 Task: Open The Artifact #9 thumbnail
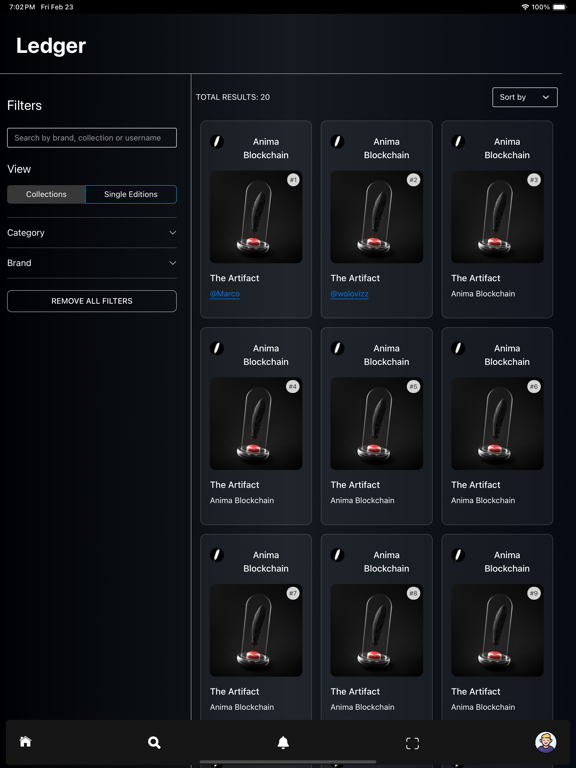click(x=497, y=630)
